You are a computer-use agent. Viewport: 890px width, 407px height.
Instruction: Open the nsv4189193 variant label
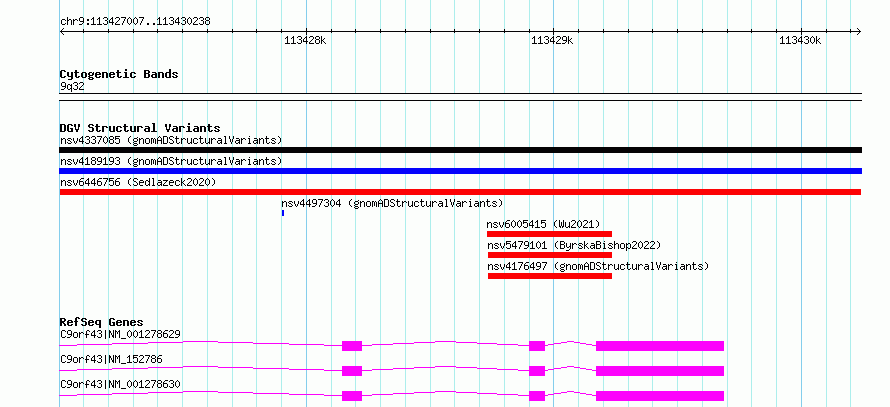(171, 161)
